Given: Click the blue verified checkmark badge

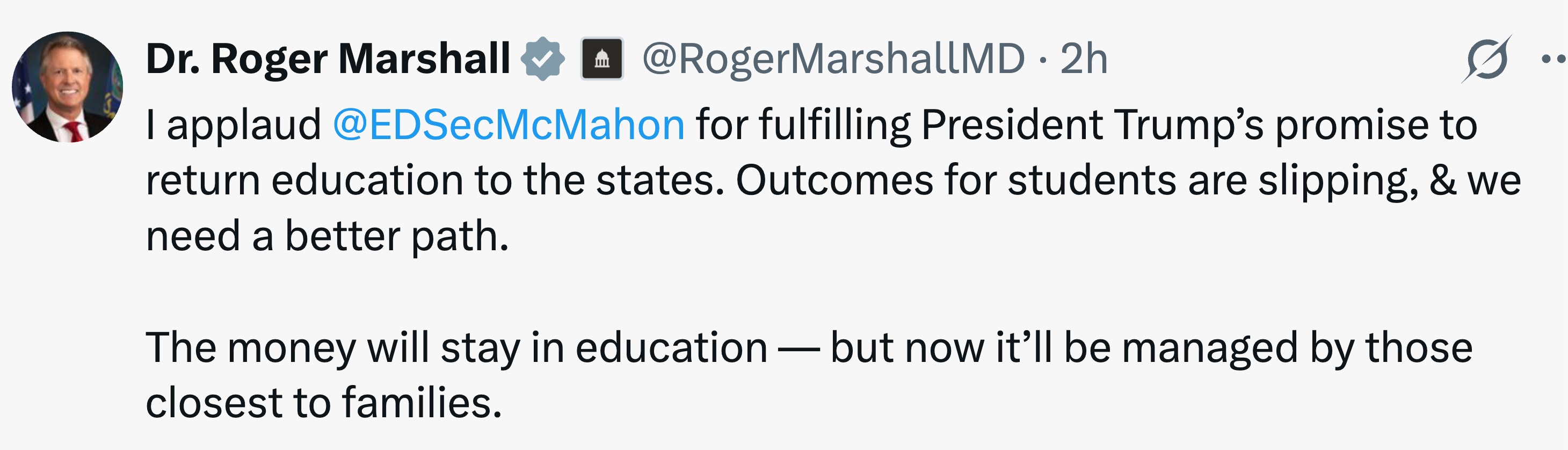Looking at the screenshot, I should (542, 59).
